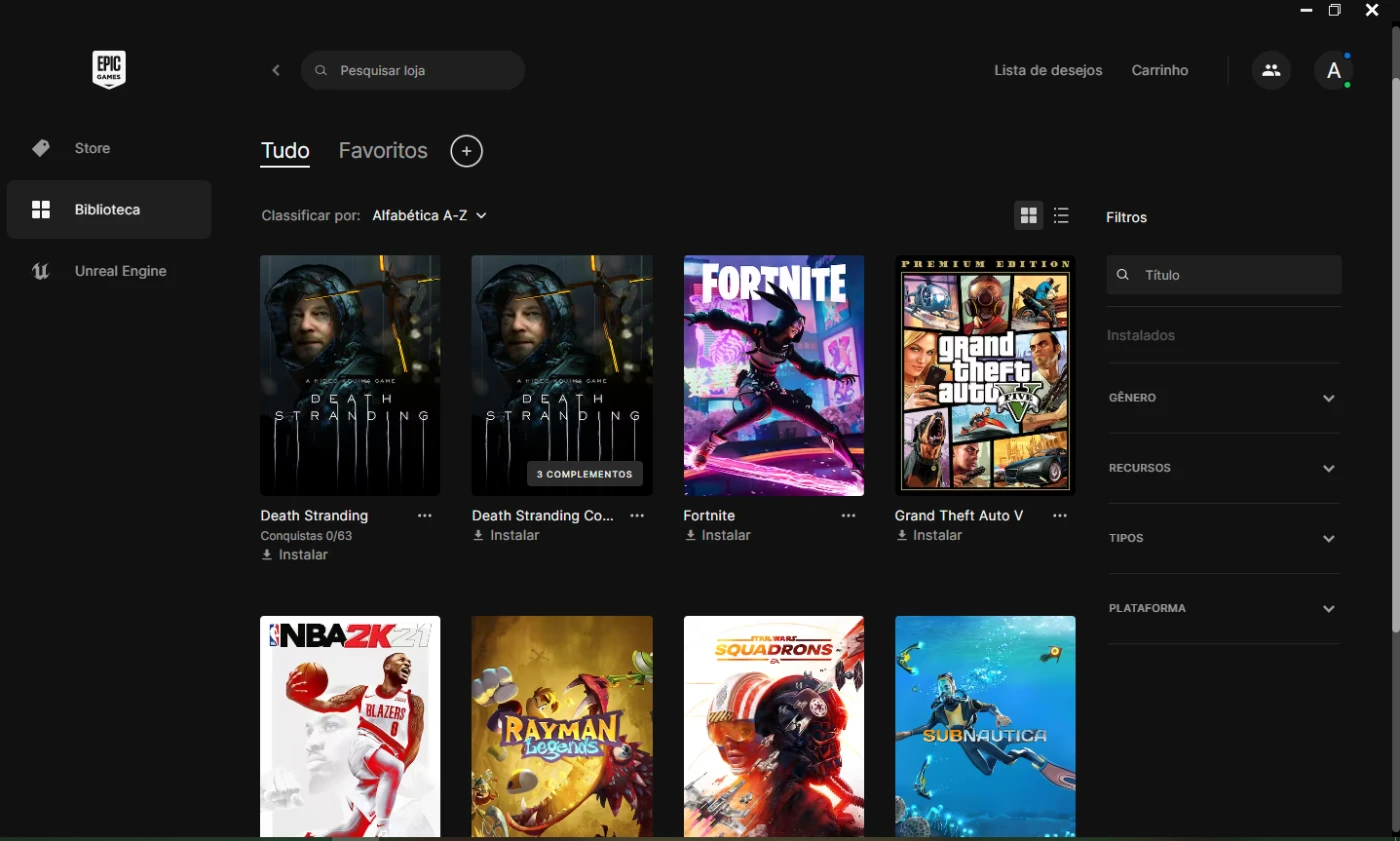Click the Epic Games logo
Viewport: 1400px width, 841px height.
coord(109,70)
